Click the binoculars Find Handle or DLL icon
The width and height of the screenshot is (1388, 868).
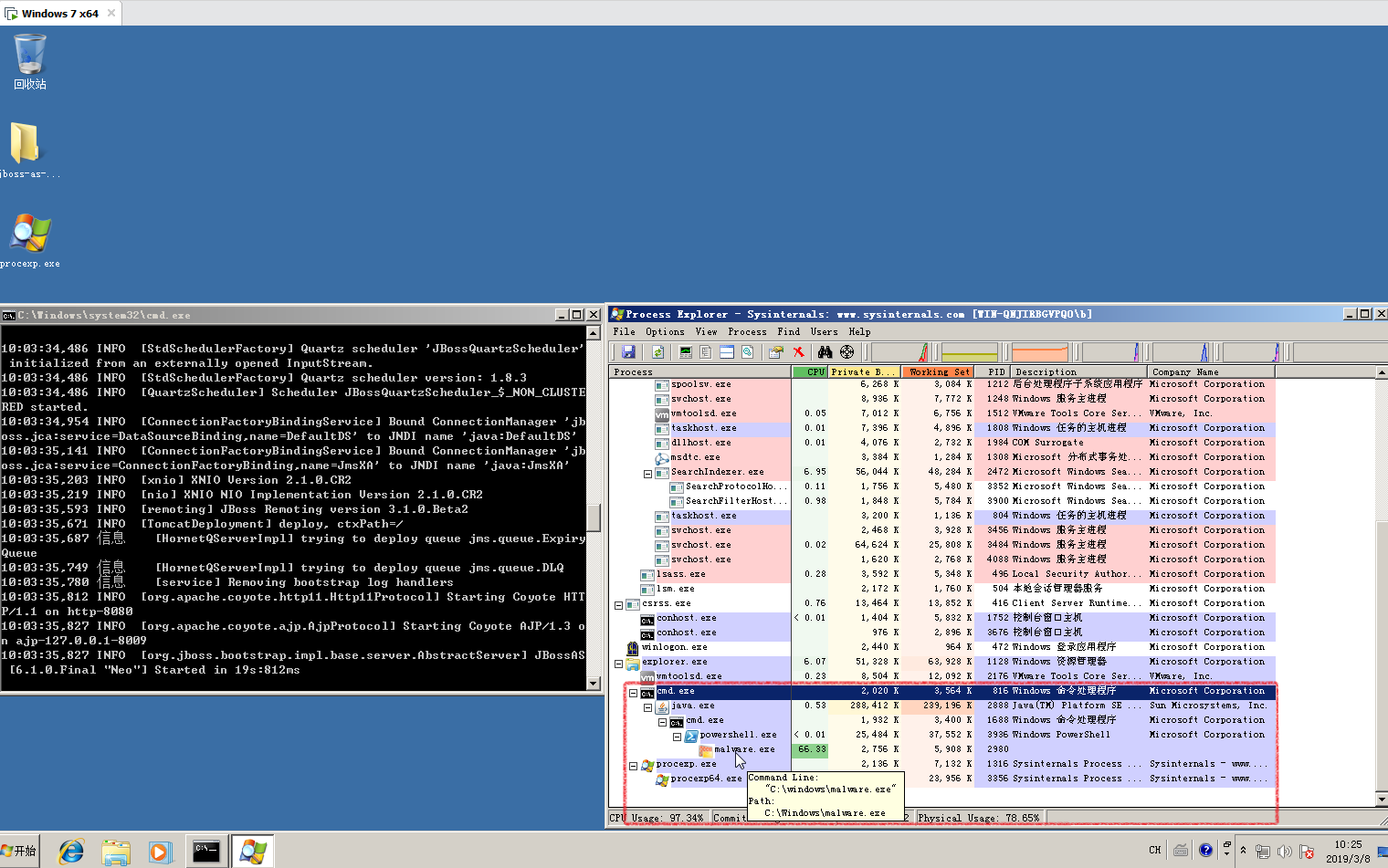click(x=825, y=352)
